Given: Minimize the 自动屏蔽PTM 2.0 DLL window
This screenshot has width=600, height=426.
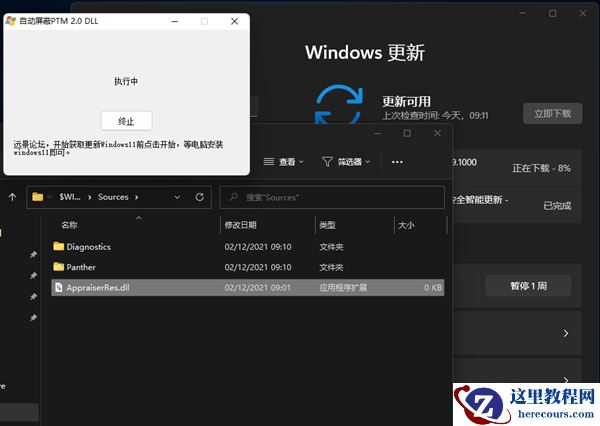Looking at the screenshot, I should tap(175, 21).
